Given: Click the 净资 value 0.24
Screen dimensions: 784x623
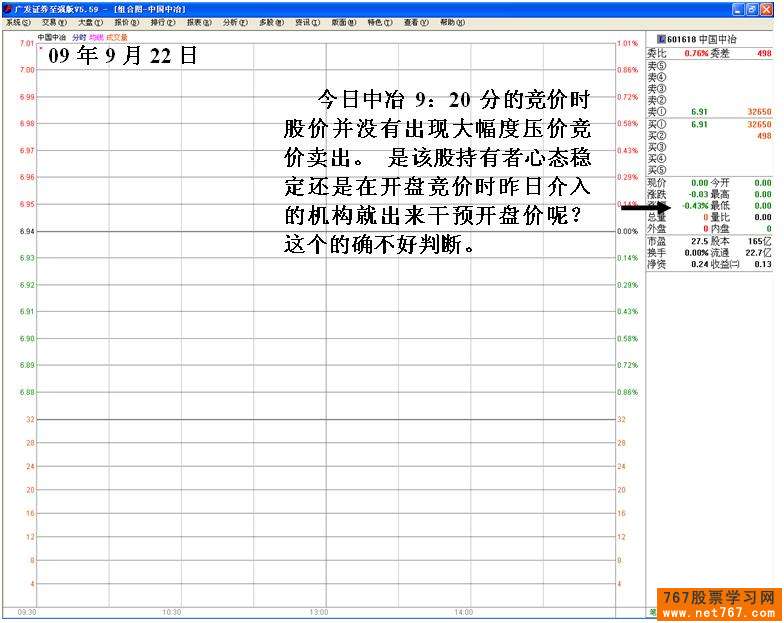Looking at the screenshot, I should pyautogui.click(x=700, y=264).
